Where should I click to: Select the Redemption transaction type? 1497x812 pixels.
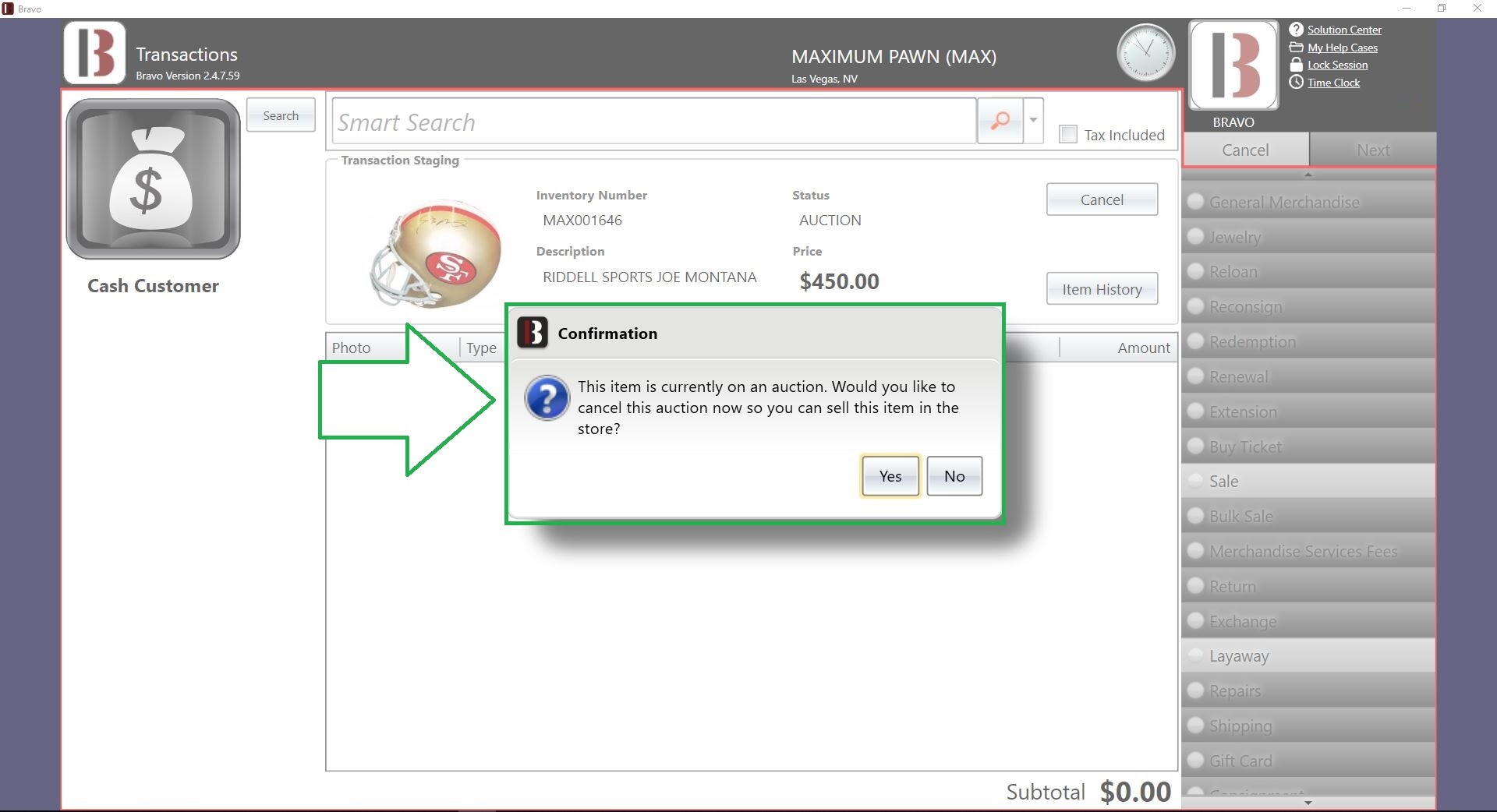point(1308,341)
